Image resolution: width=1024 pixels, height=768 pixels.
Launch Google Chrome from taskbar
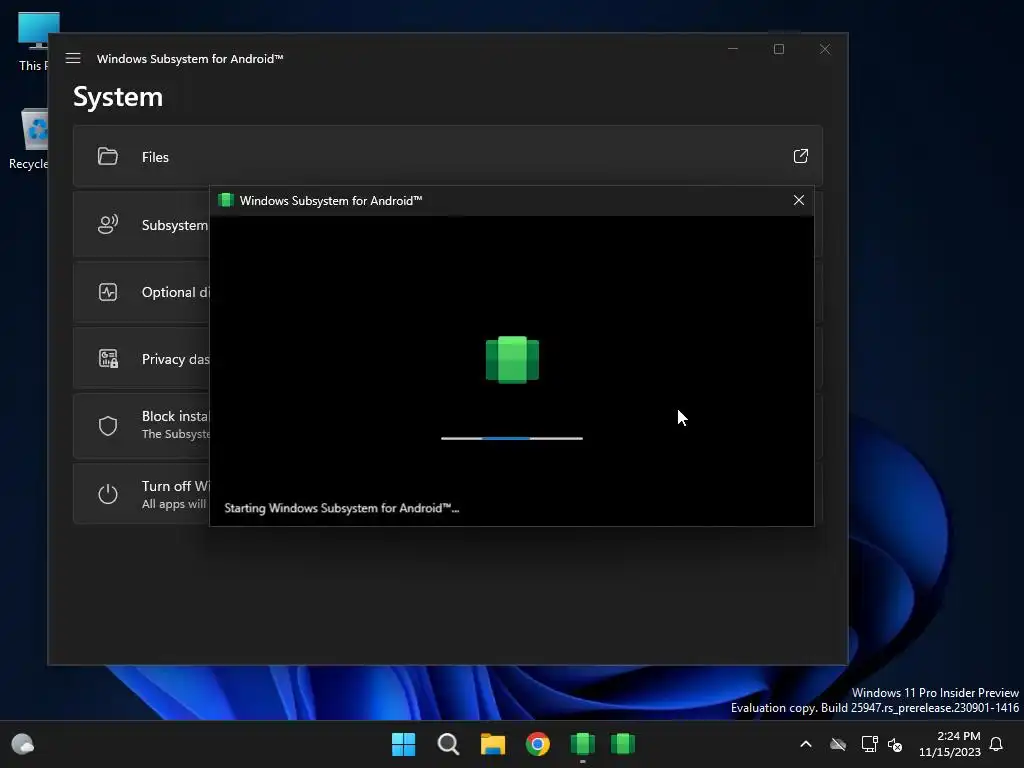pyautogui.click(x=537, y=744)
